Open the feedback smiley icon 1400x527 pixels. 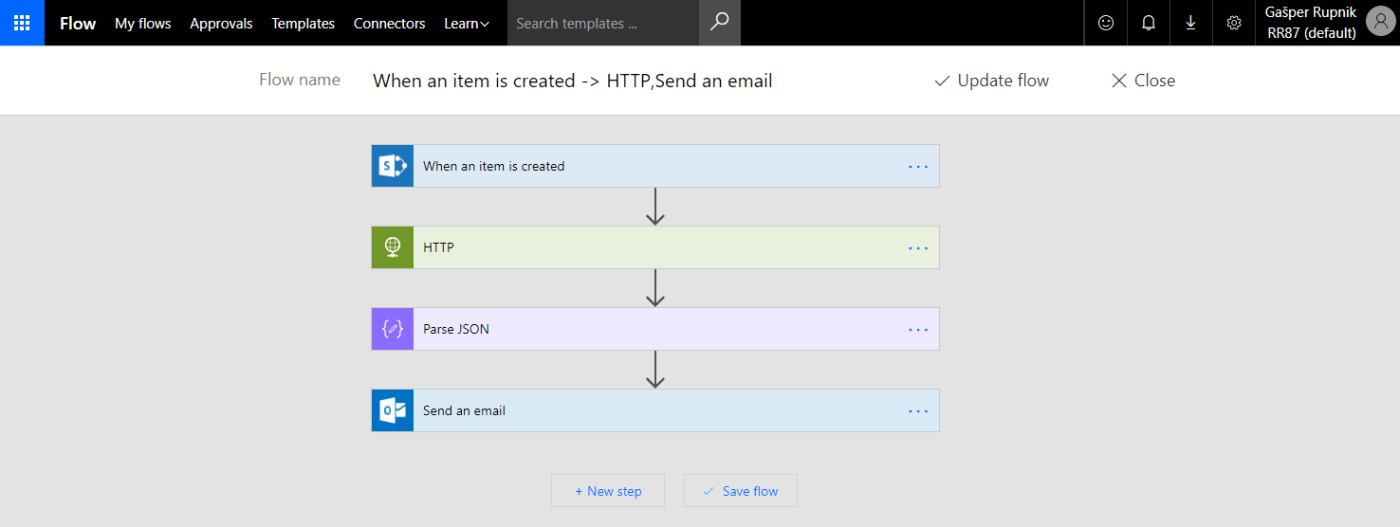1106,23
